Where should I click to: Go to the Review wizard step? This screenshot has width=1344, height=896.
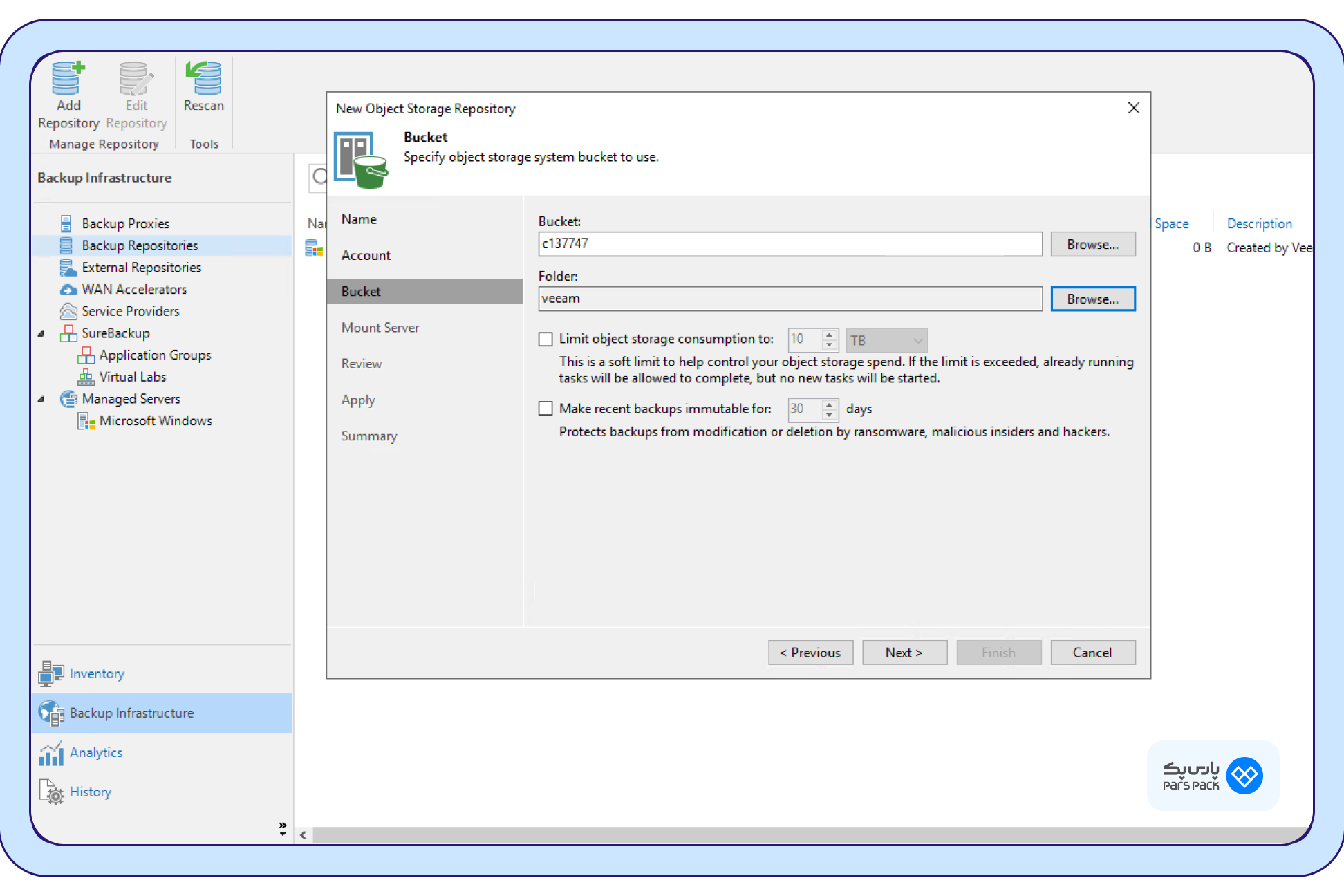pos(362,364)
